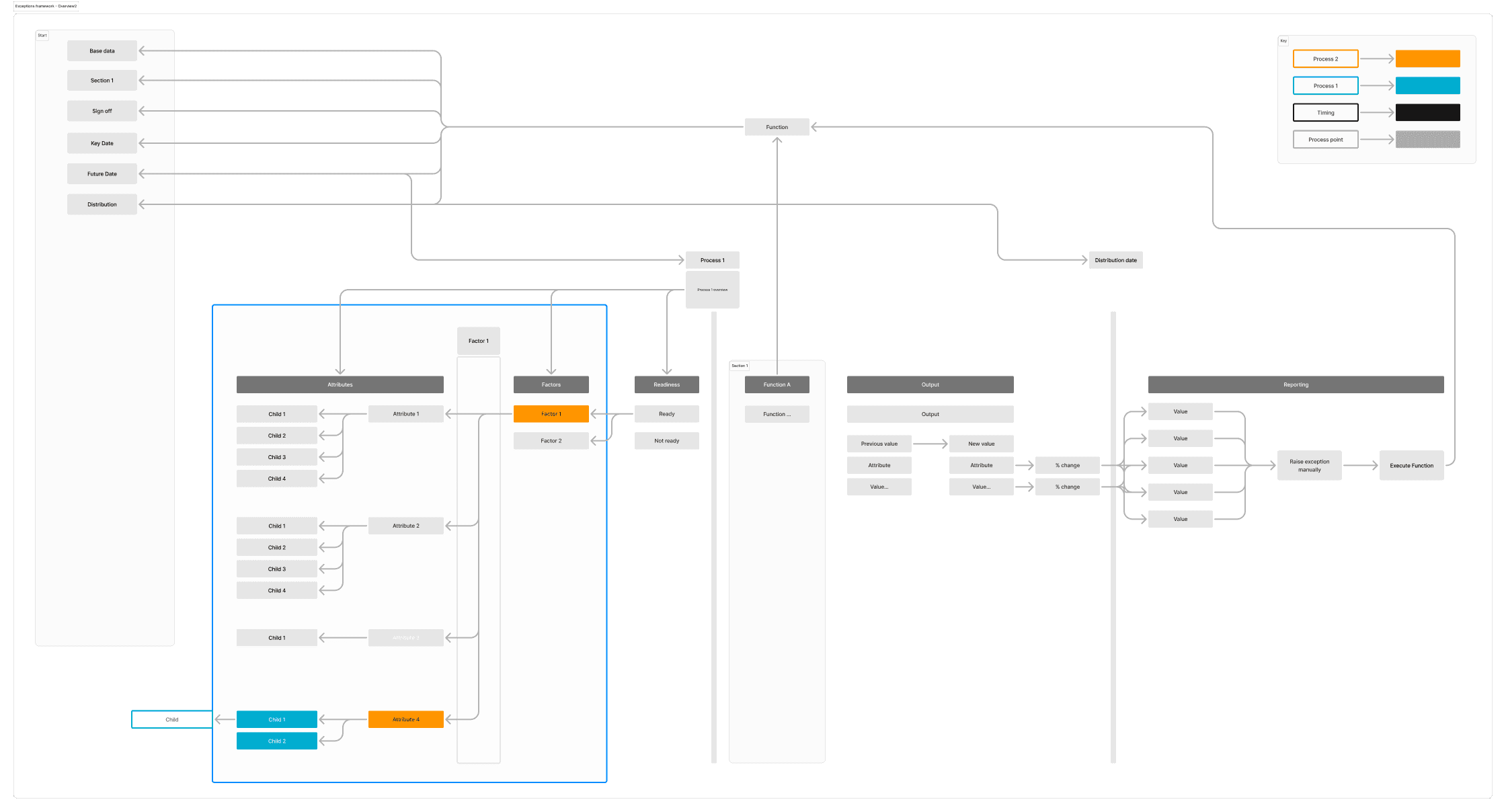The height and width of the screenshot is (812, 1506).
Task: Click the blue-outlined Child box
Action: (x=172, y=720)
